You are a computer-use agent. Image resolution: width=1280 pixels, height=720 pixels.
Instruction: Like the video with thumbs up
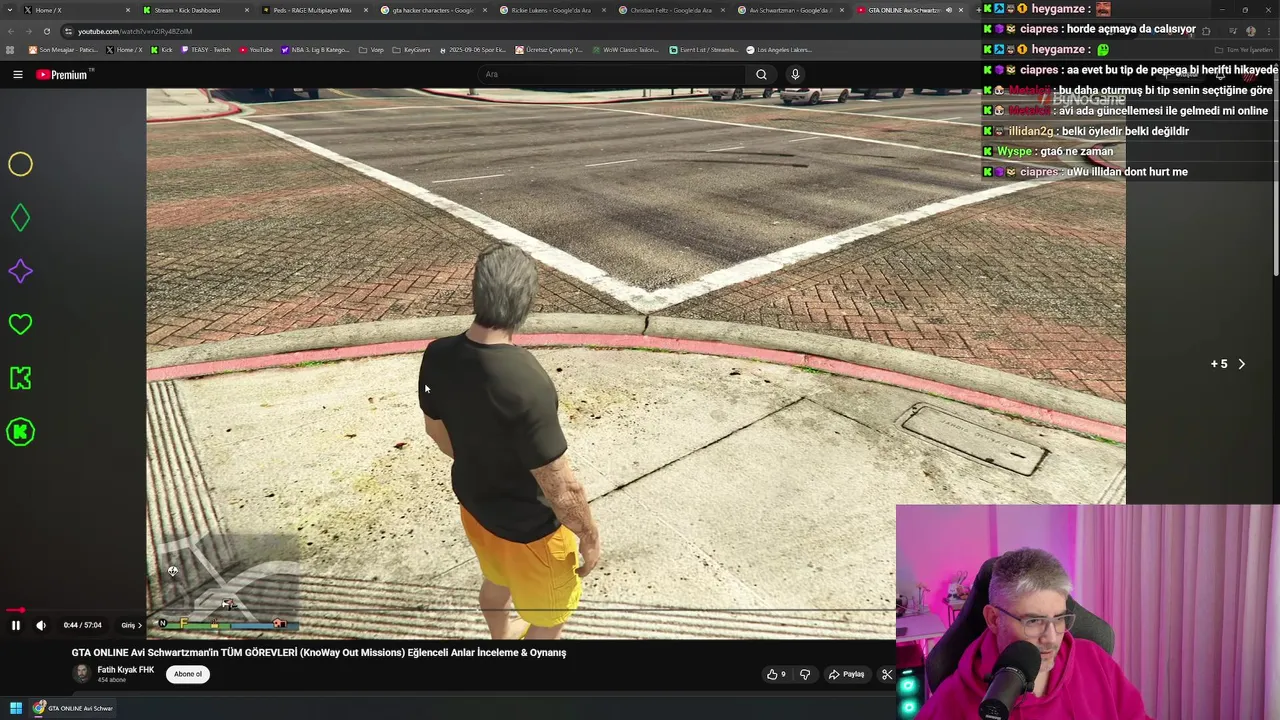click(777, 674)
